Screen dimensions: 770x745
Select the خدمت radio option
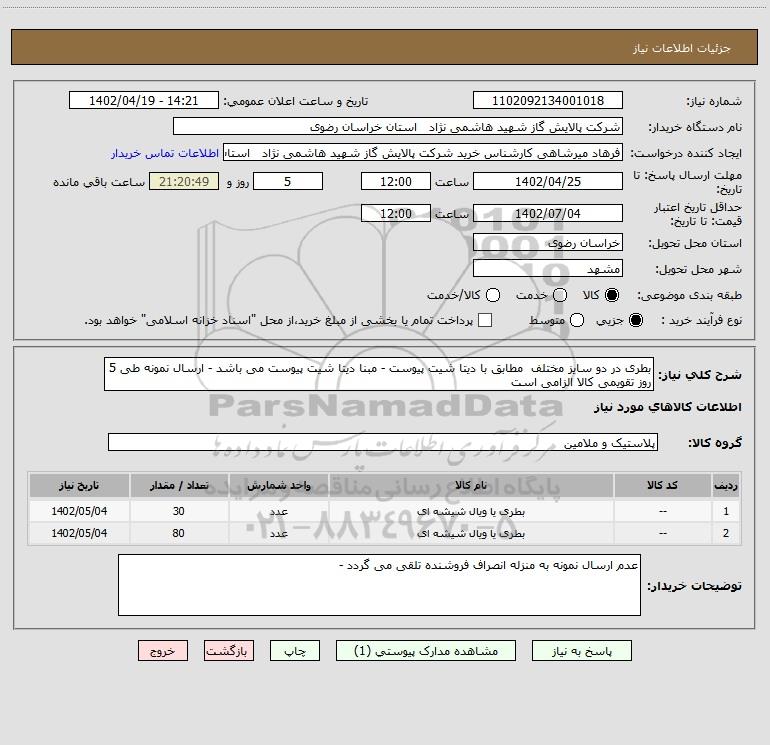point(559,296)
